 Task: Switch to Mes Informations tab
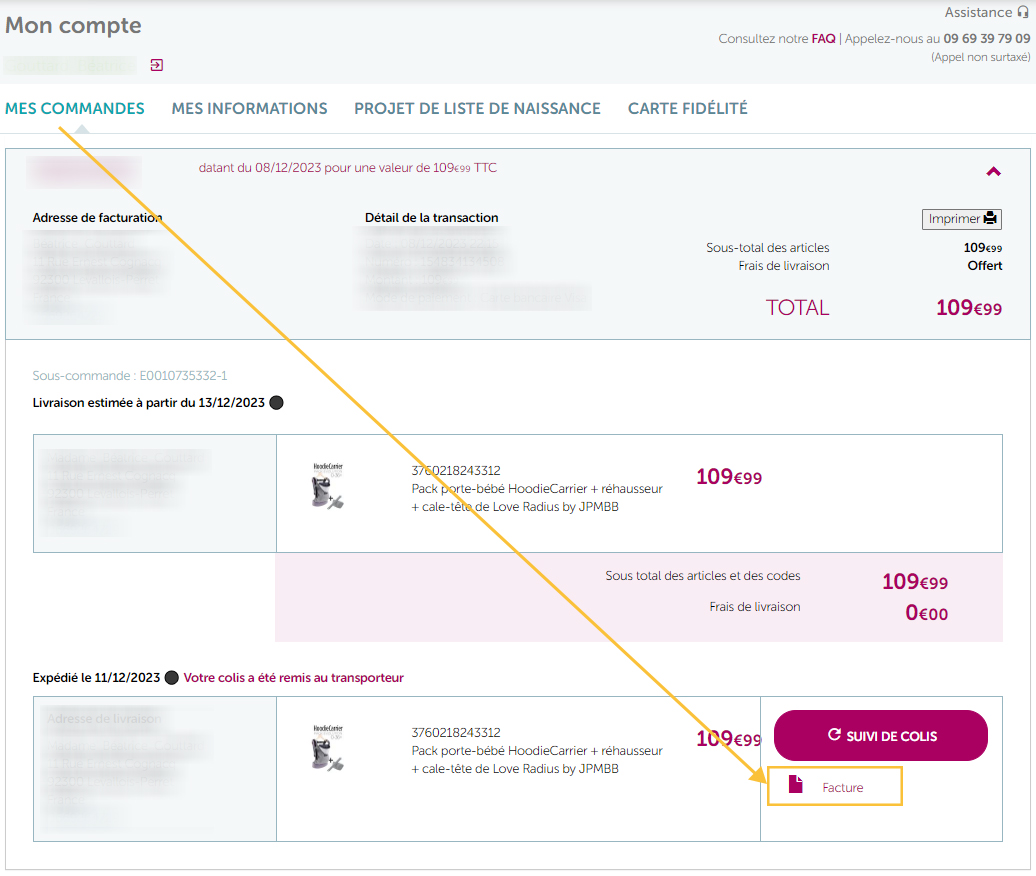249,108
